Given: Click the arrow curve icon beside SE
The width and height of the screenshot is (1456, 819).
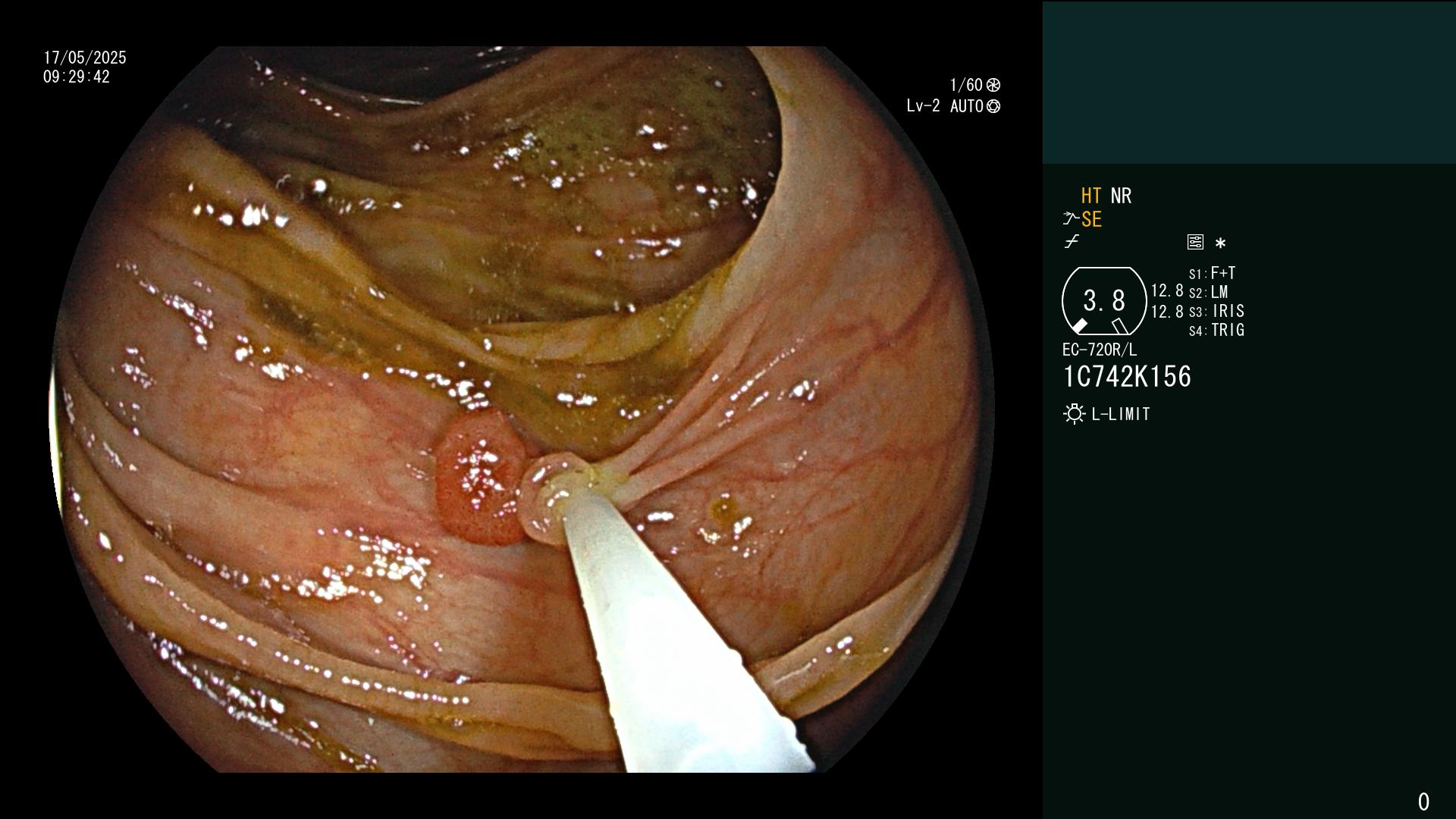Looking at the screenshot, I should (1071, 219).
